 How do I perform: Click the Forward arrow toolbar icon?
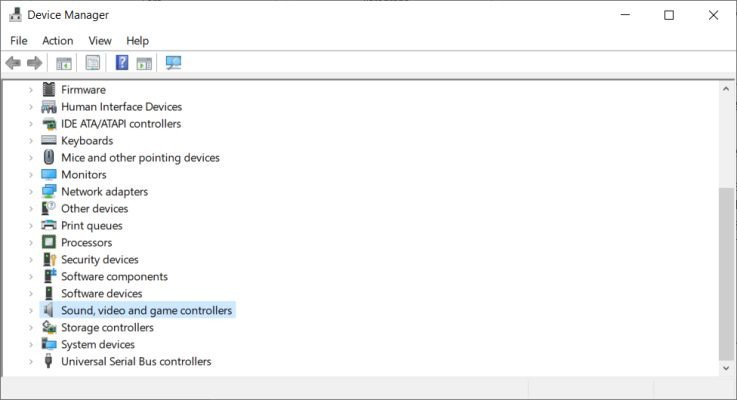click(35, 63)
